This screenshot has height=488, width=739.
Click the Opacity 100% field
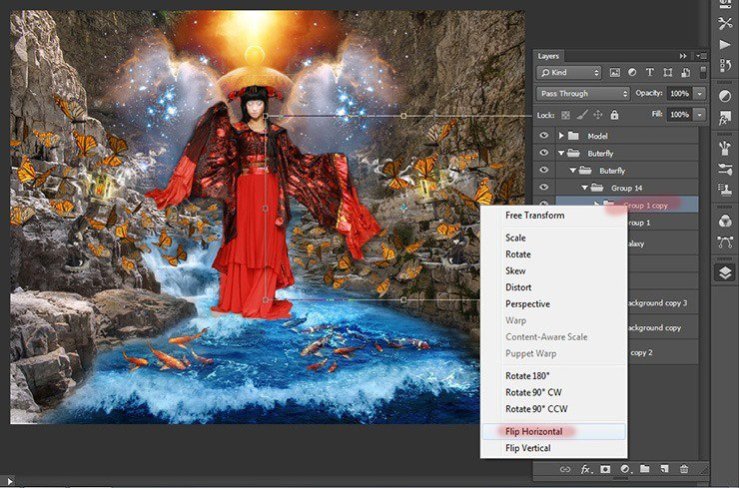(x=680, y=93)
